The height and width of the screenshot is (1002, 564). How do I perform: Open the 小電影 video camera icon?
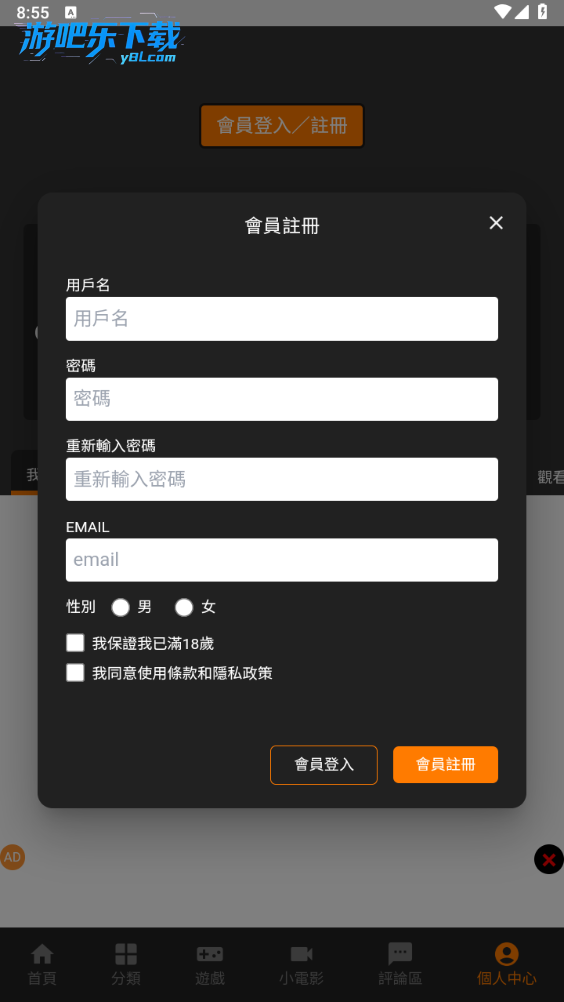[x=301, y=954]
